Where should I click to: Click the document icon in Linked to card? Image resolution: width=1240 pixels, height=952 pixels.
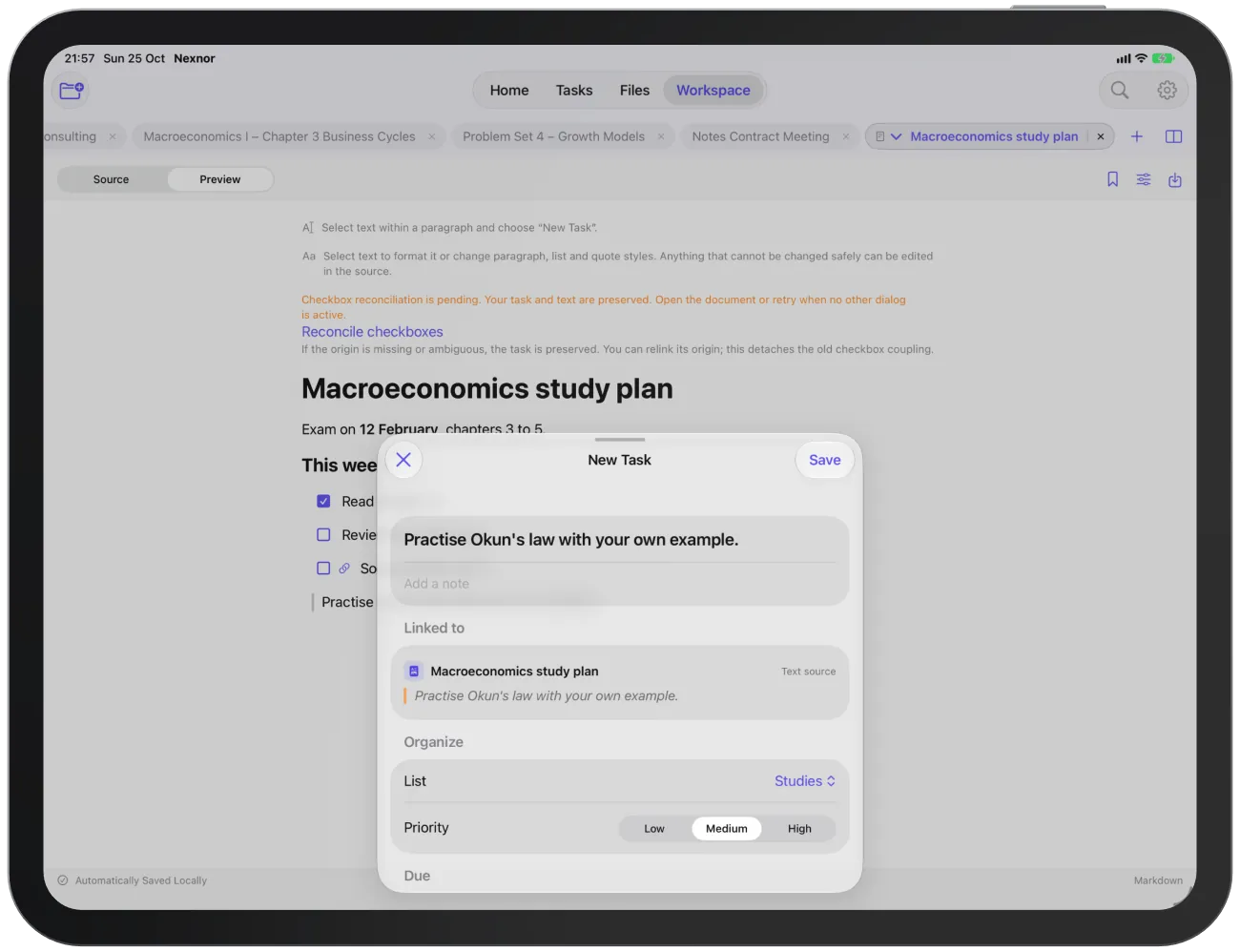(x=414, y=672)
